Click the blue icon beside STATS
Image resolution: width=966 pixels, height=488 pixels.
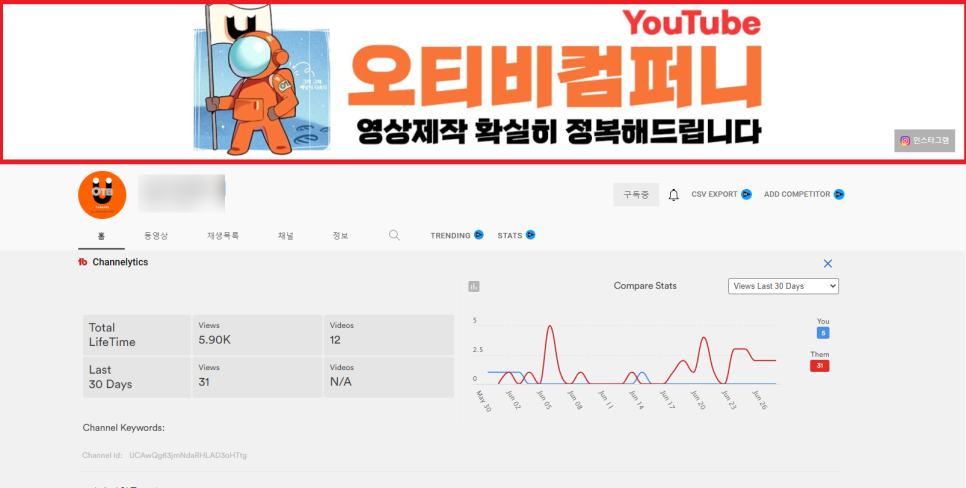pyautogui.click(x=530, y=235)
